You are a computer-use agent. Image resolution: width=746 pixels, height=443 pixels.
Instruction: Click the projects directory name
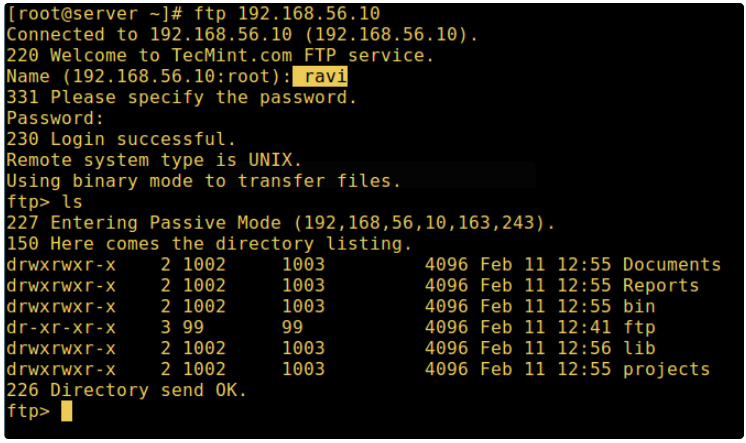(665, 370)
